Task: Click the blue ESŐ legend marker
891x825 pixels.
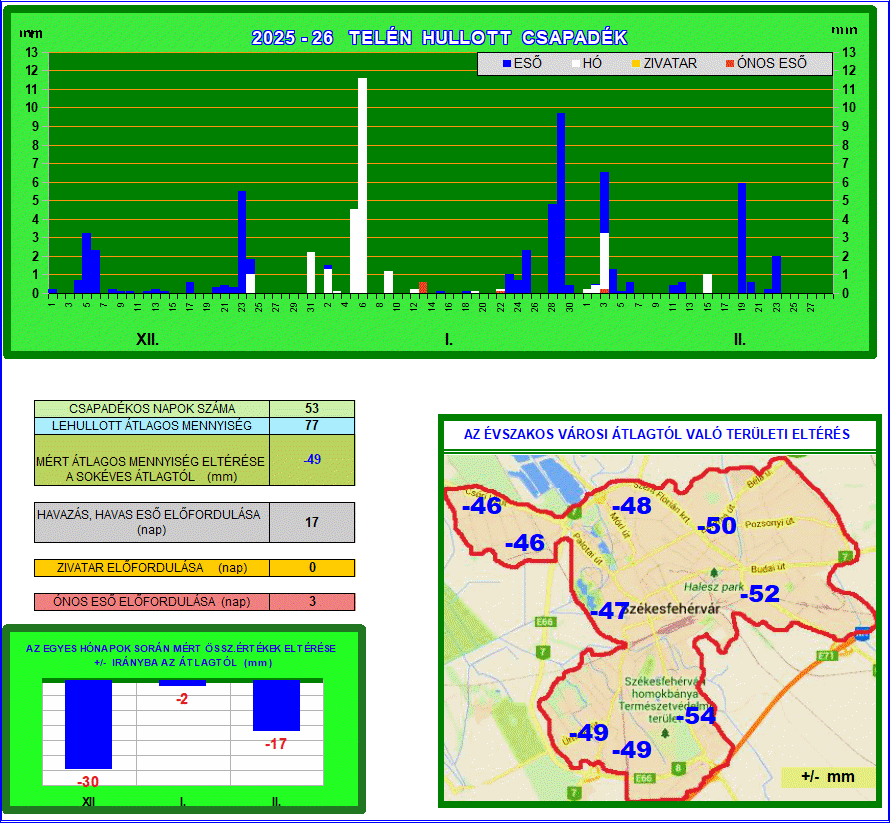Action: pos(507,64)
